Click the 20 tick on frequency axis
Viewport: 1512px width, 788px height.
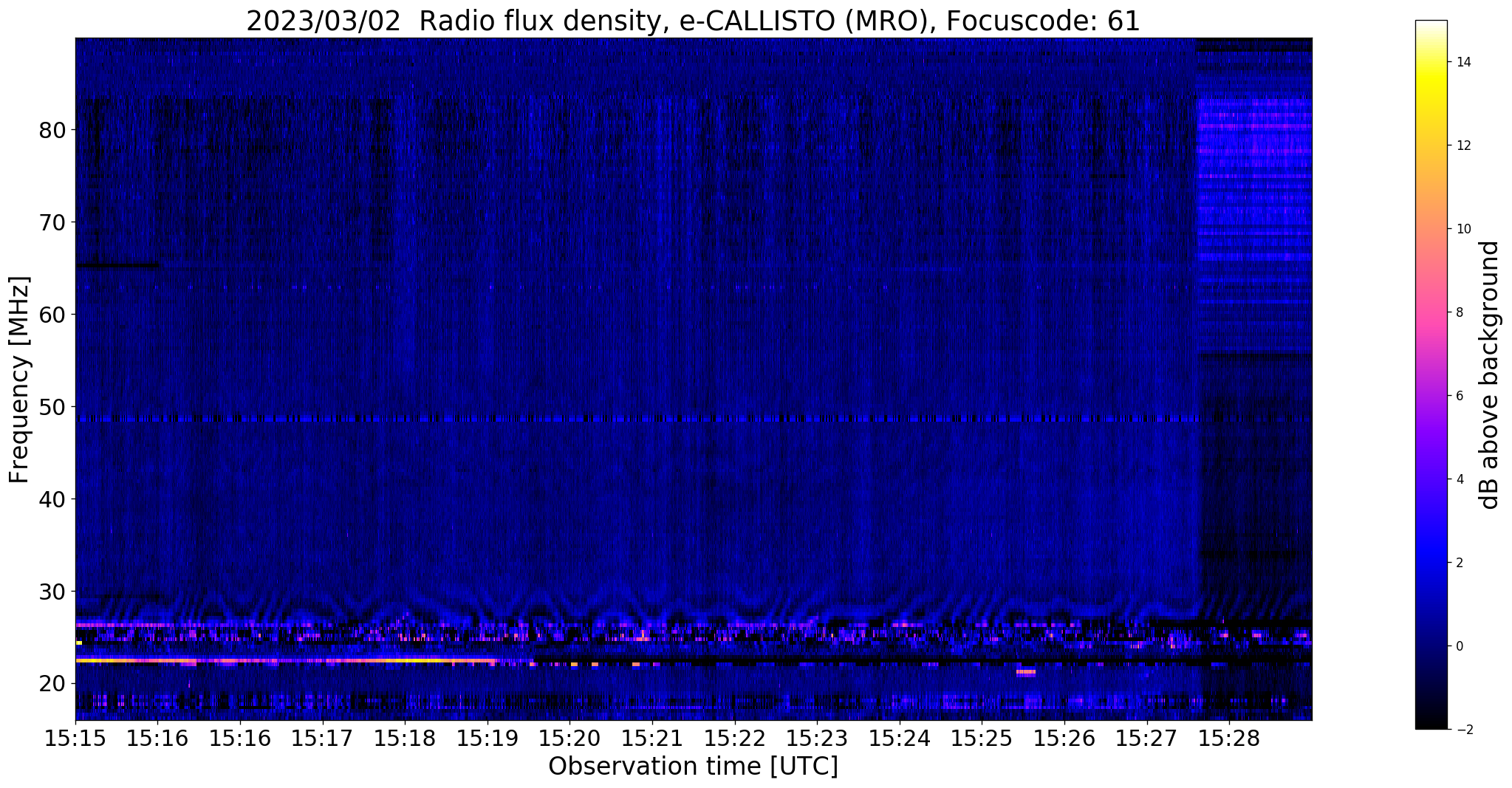(x=53, y=684)
